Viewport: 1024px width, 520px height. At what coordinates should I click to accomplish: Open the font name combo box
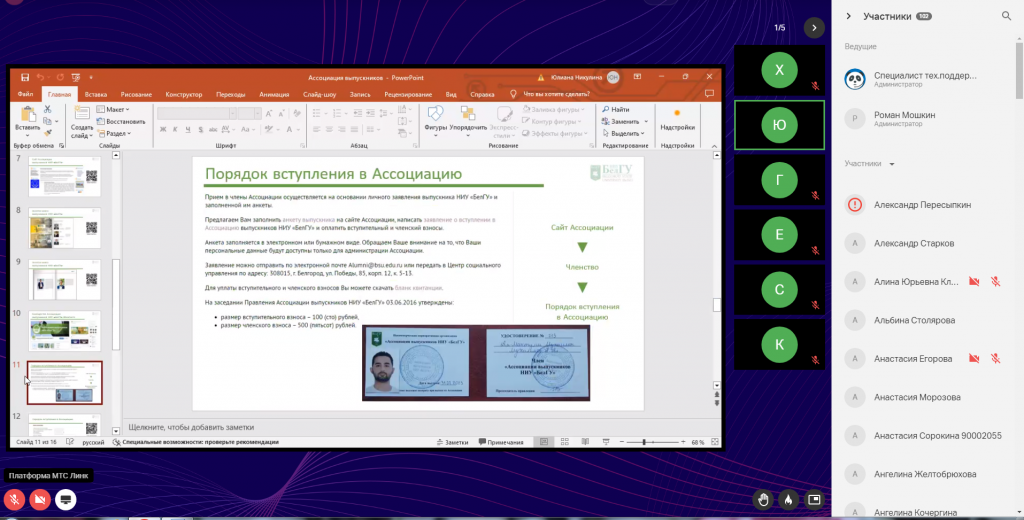pyautogui.click(x=196, y=114)
